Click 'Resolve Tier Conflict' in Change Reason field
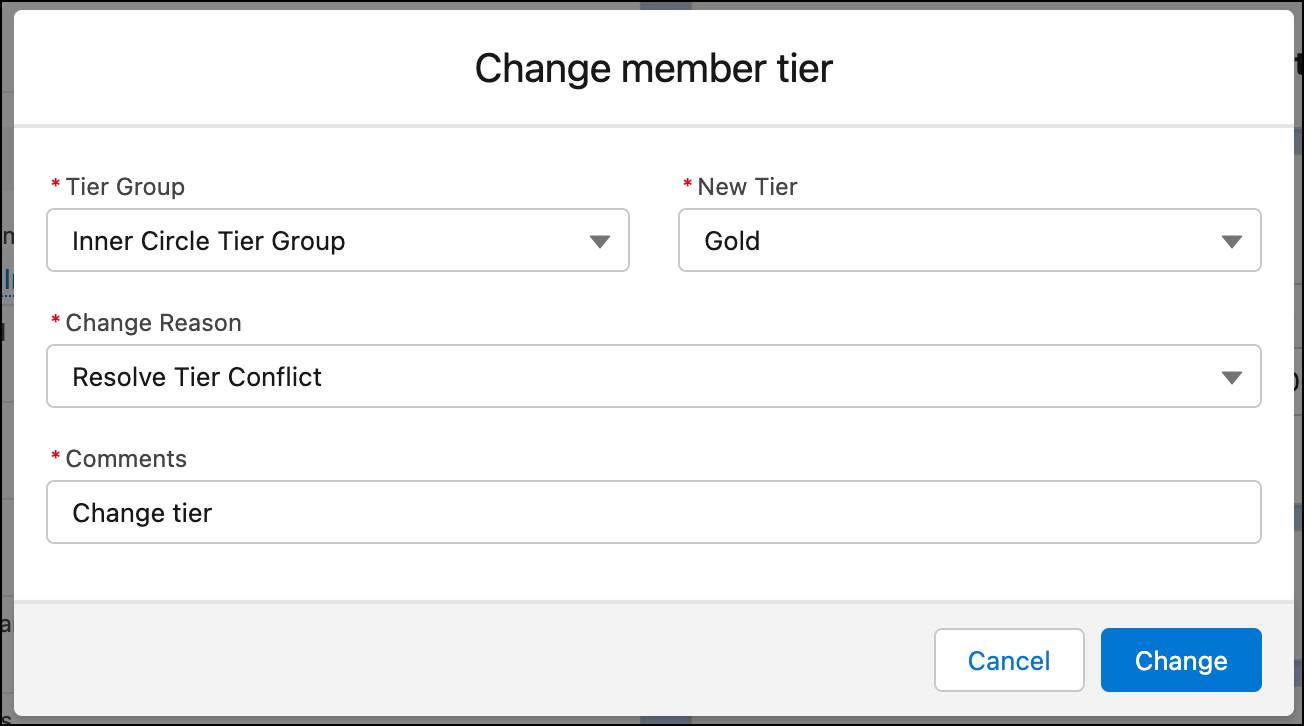The width and height of the screenshot is (1304, 726). point(196,377)
